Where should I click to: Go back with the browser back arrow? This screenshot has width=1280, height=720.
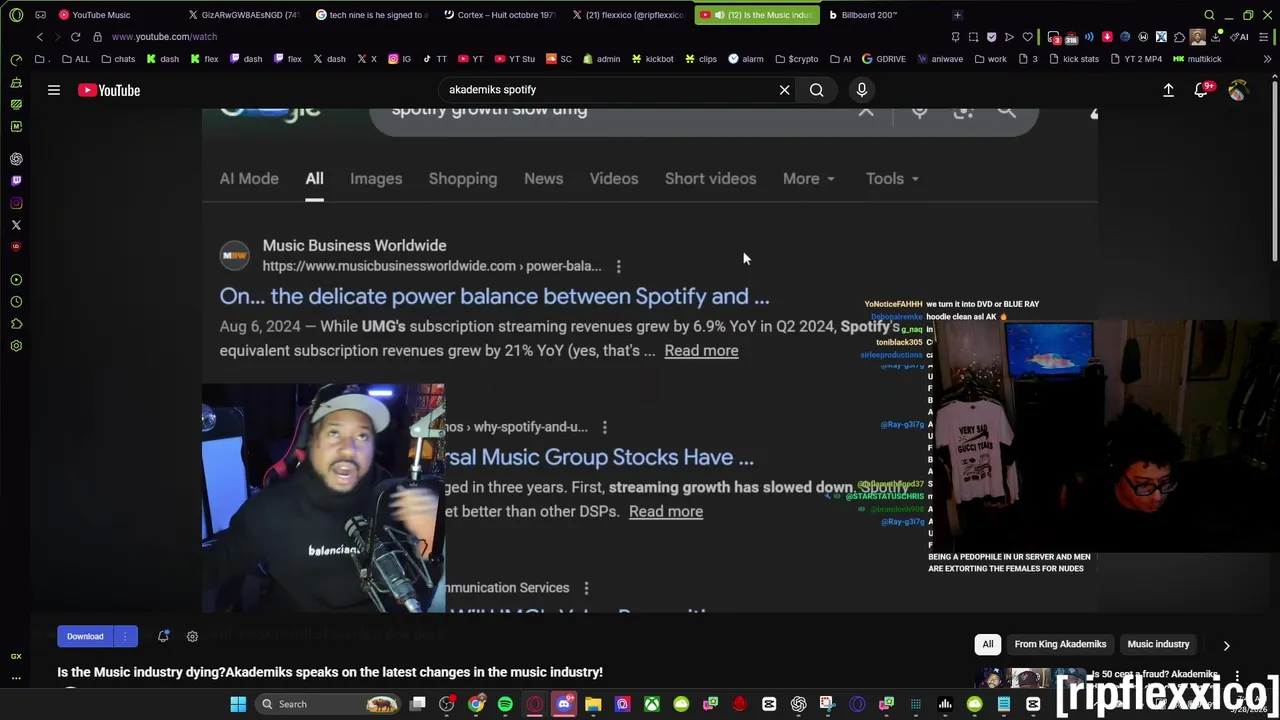pos(40,37)
